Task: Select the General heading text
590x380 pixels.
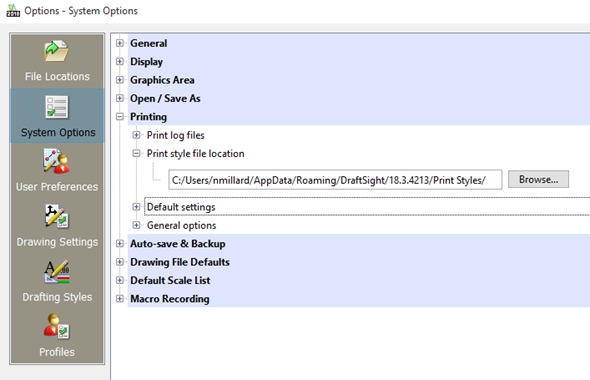Action: [149, 43]
